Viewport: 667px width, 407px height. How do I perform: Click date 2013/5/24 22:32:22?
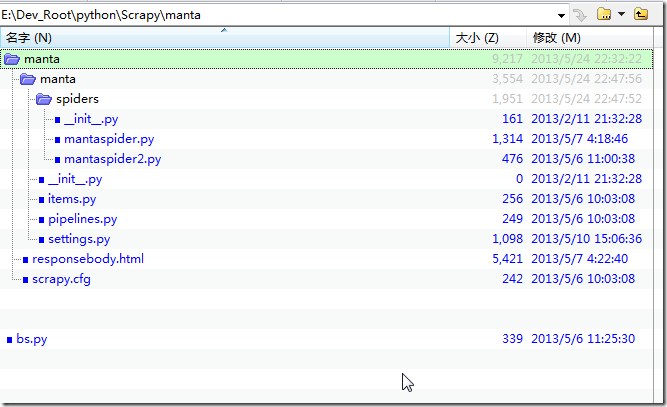click(x=587, y=59)
